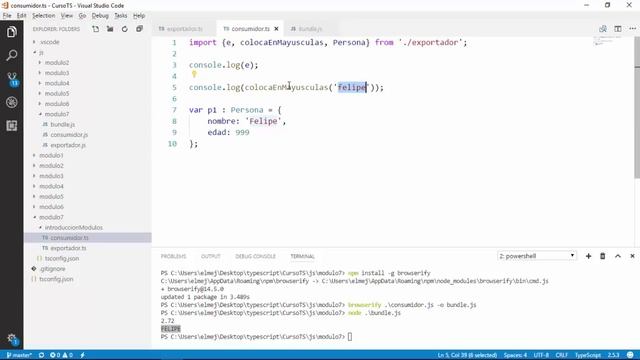Open the editor More Actions ellipsis
This screenshot has height=360, width=640.
pyautogui.click(x=633, y=29)
